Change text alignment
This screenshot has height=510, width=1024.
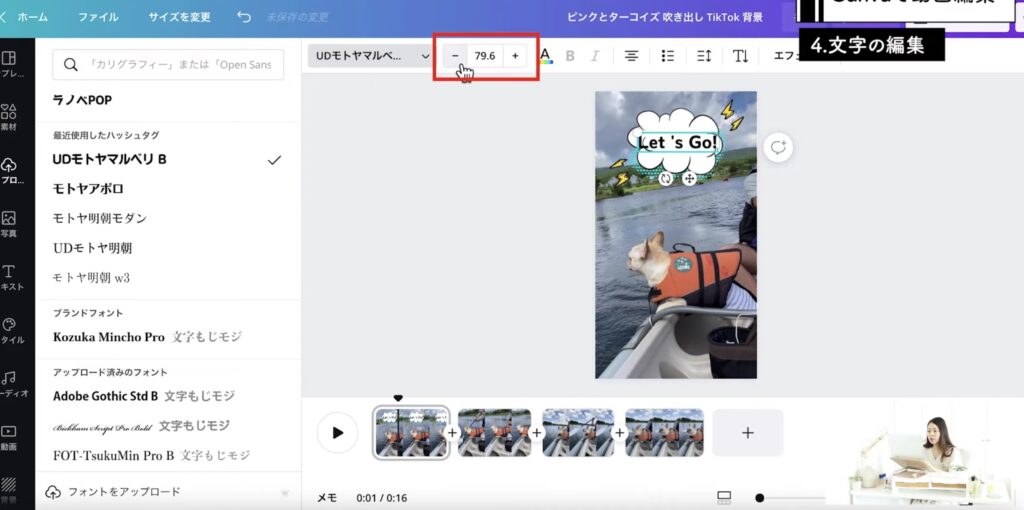tap(631, 56)
